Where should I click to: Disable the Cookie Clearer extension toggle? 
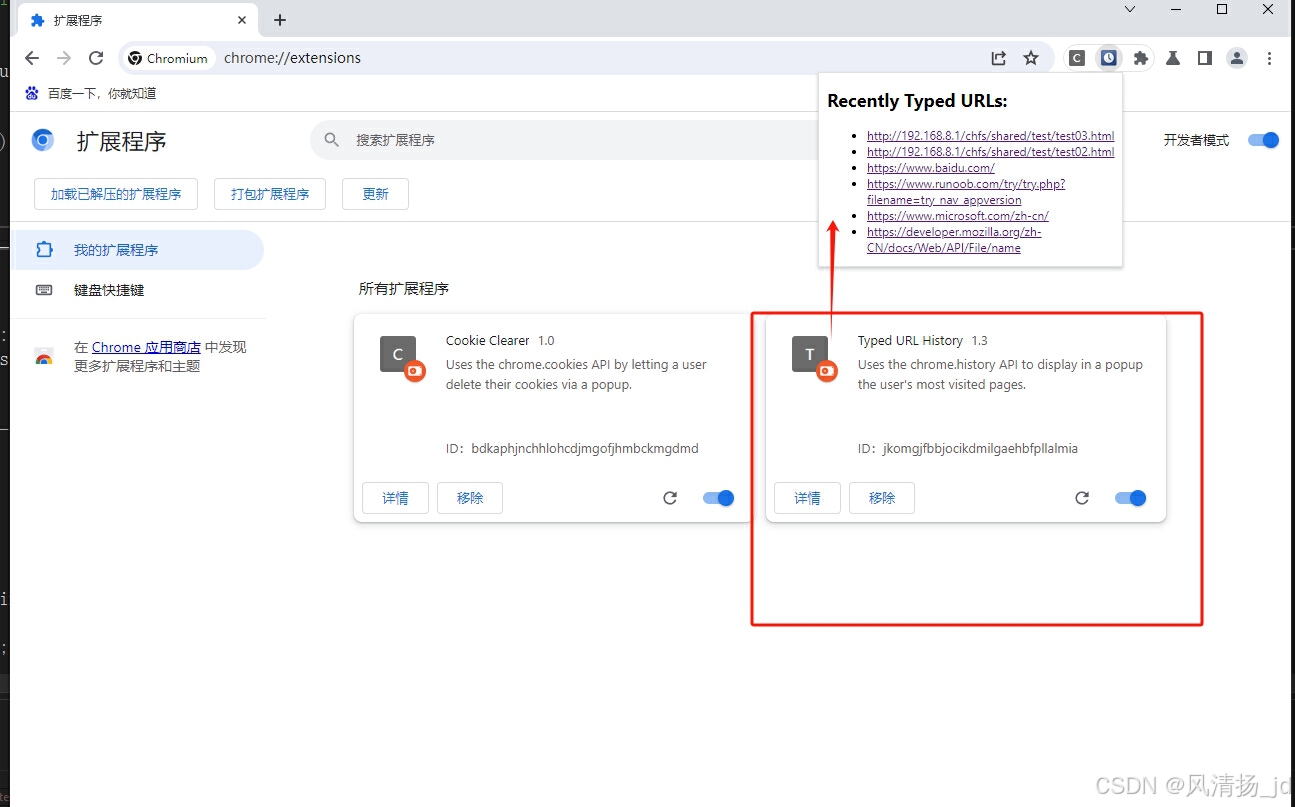coord(718,498)
